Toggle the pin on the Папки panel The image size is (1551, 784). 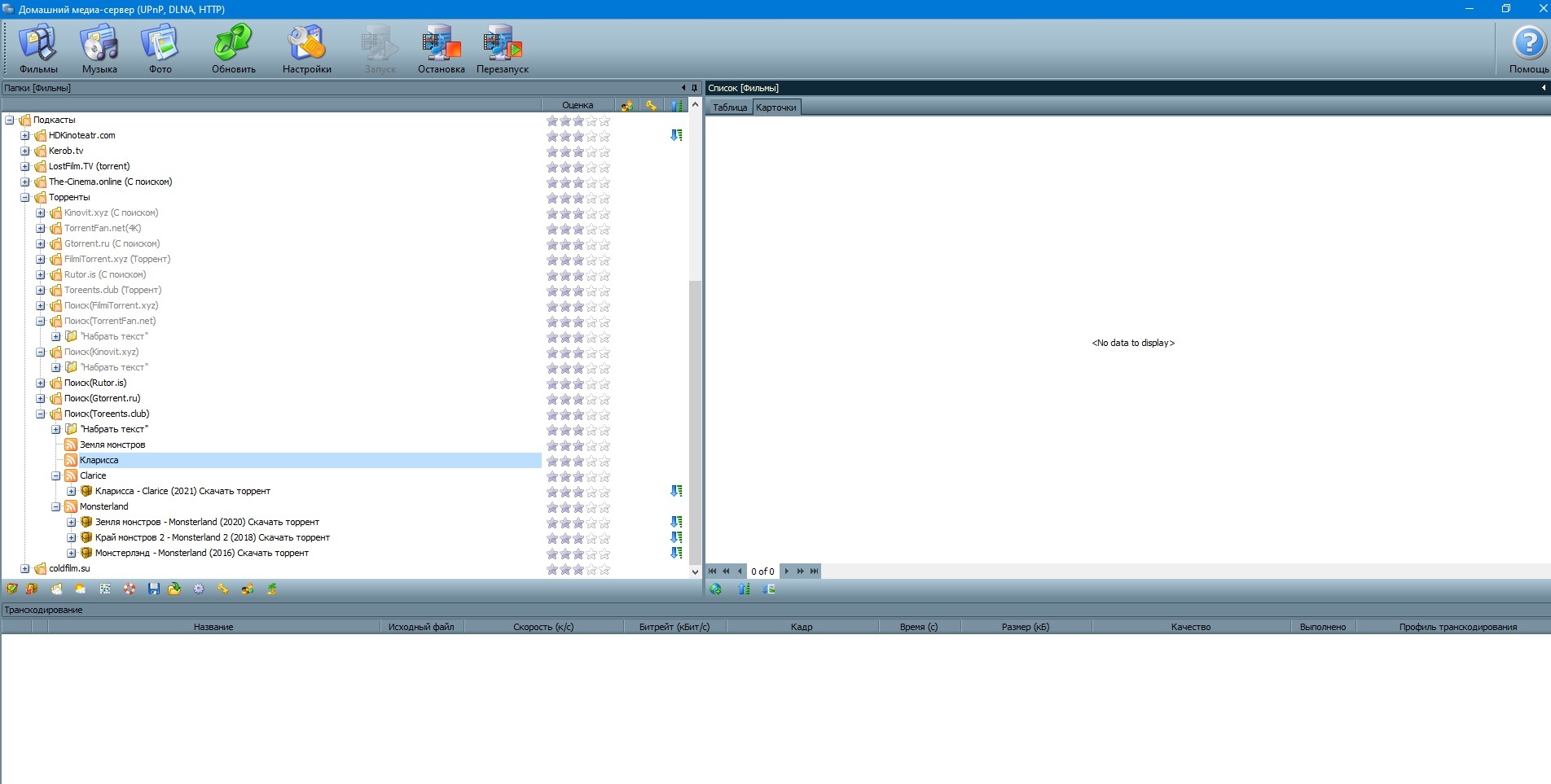point(694,88)
